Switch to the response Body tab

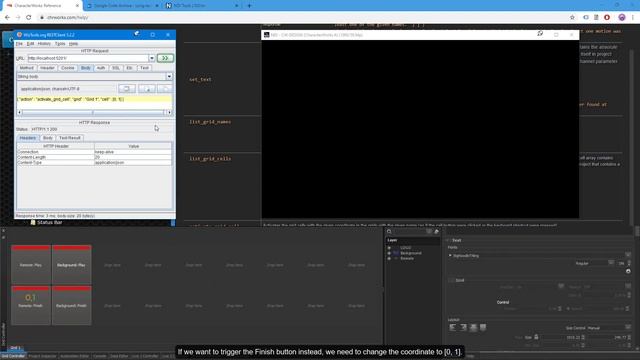(48, 138)
